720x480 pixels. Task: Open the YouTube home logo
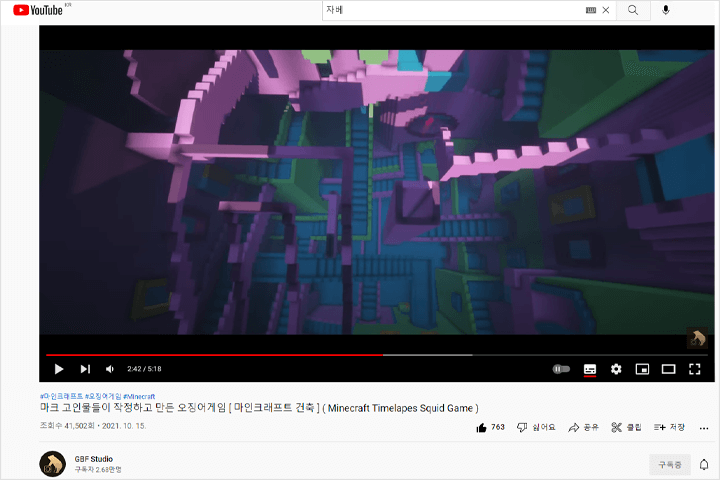[38, 10]
